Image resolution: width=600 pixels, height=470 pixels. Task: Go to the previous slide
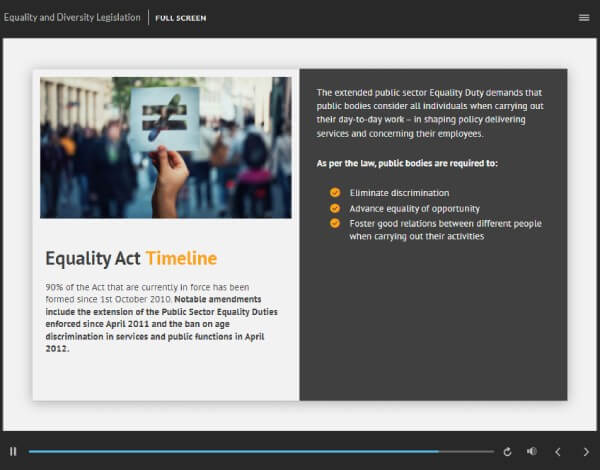[x=558, y=452]
